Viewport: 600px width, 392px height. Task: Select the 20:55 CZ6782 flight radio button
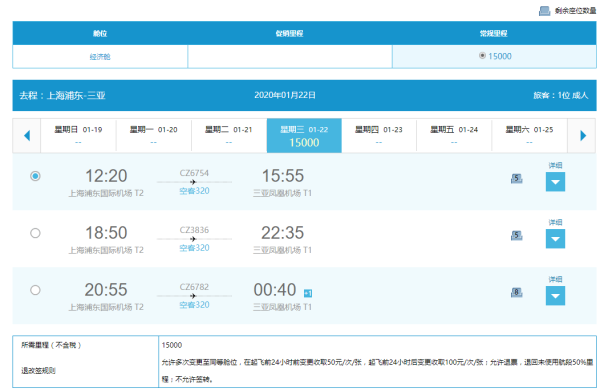coord(35,290)
